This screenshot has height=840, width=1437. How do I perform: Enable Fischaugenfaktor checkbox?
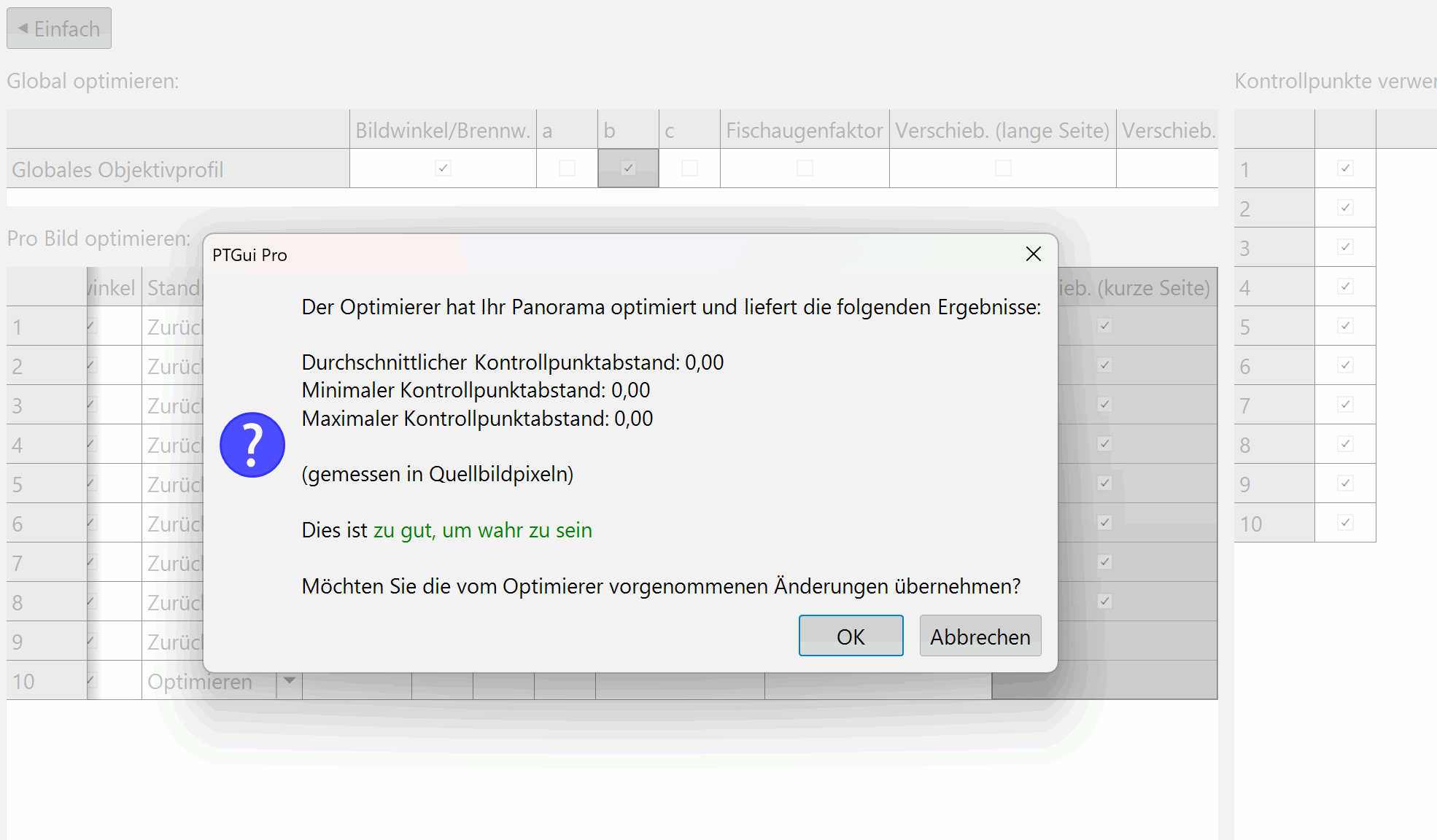[x=805, y=168]
